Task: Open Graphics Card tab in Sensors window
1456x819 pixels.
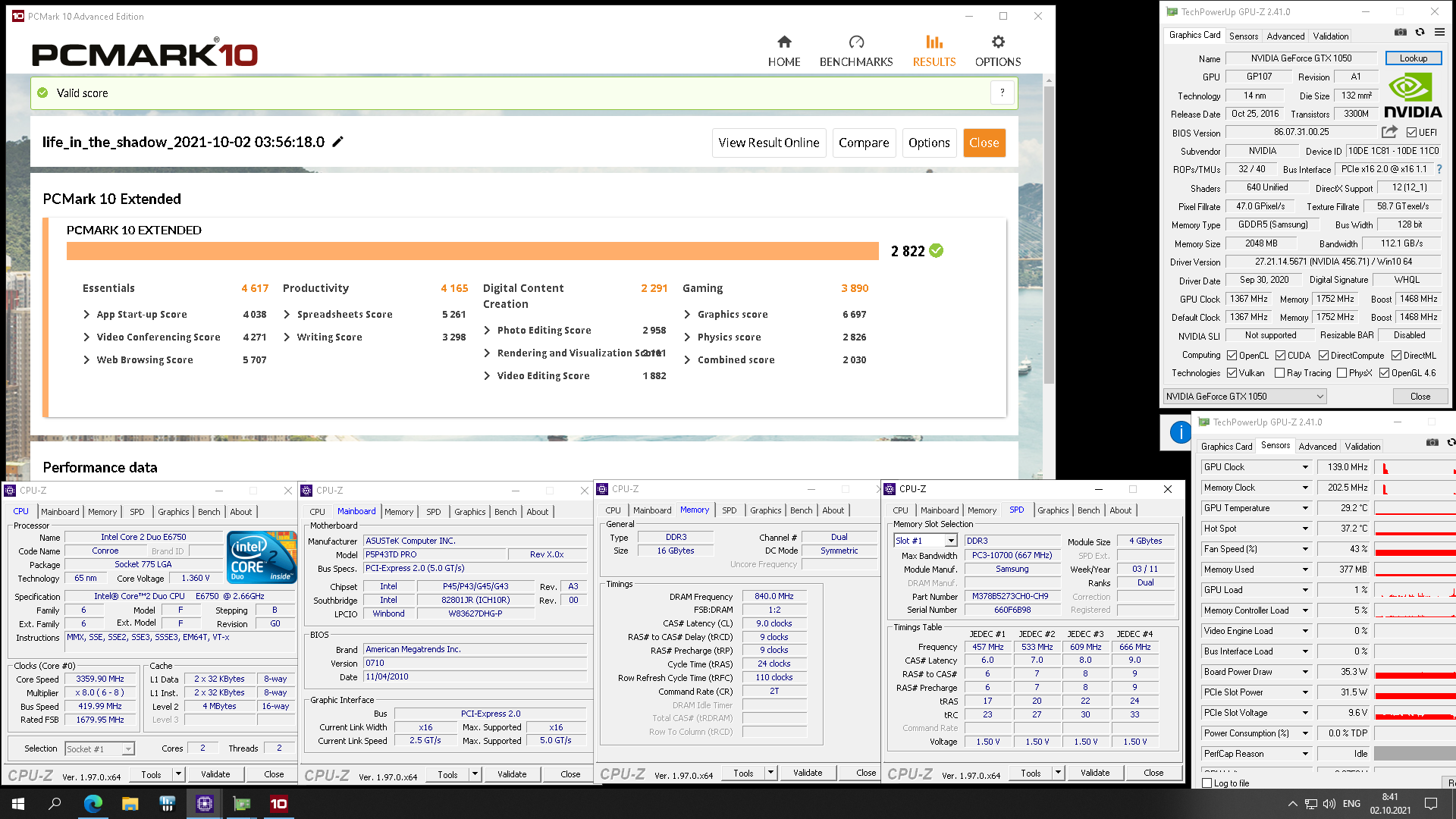Action: [1226, 447]
